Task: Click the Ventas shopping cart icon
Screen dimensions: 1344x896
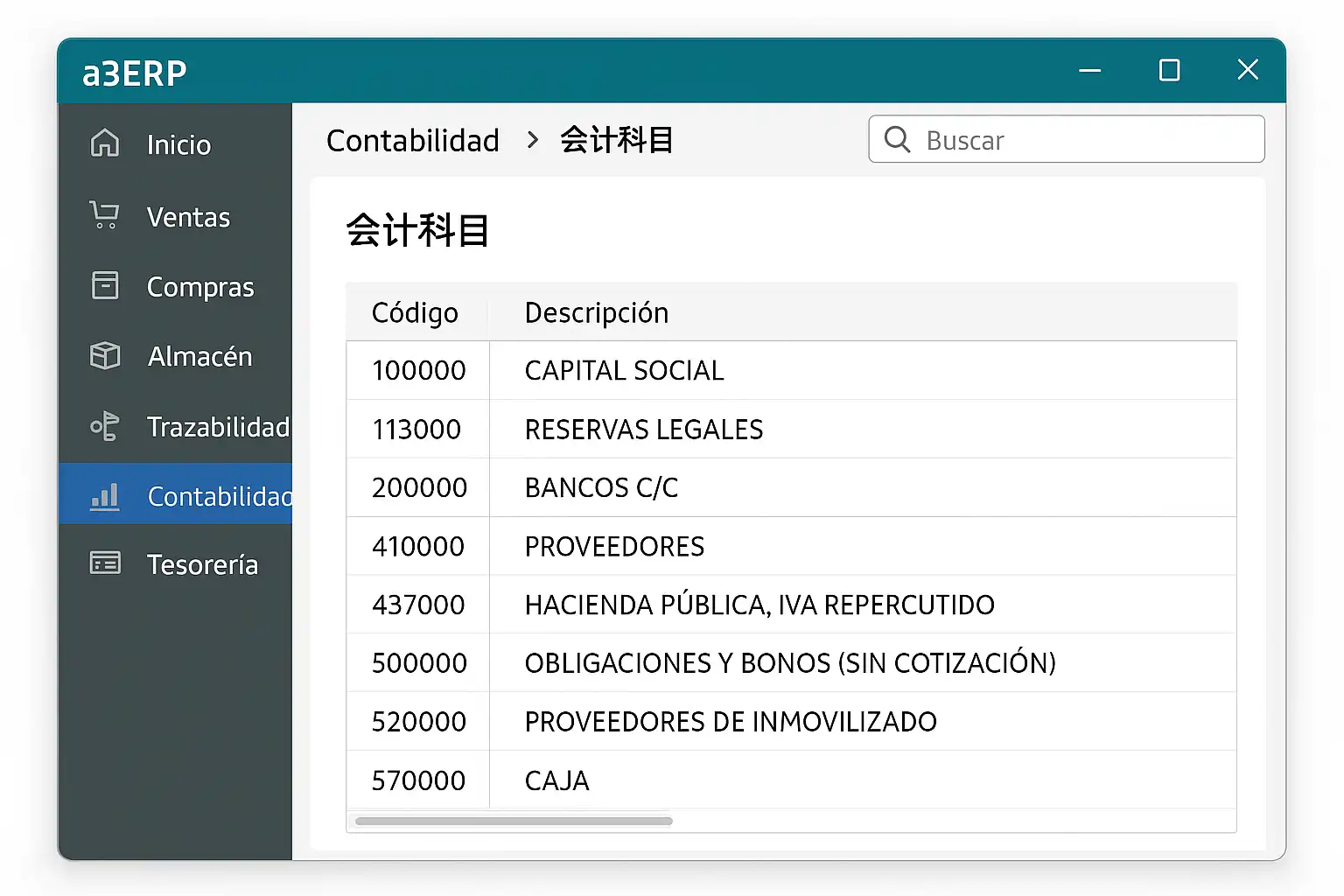Action: point(104,215)
